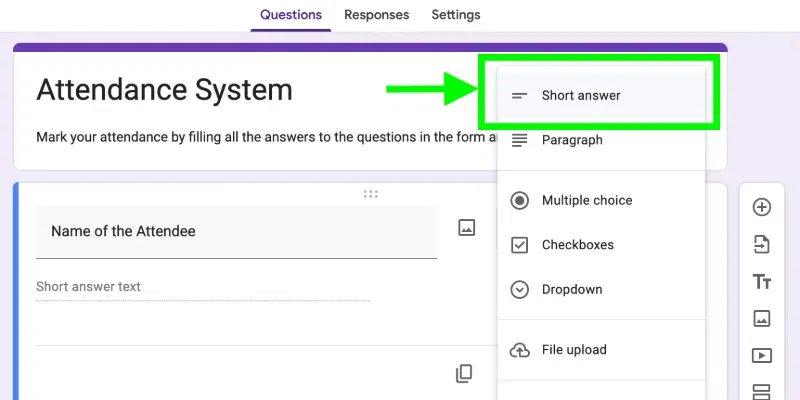Image resolution: width=800 pixels, height=400 pixels.
Task: Click the duplicate question icon
Action: tap(464, 373)
